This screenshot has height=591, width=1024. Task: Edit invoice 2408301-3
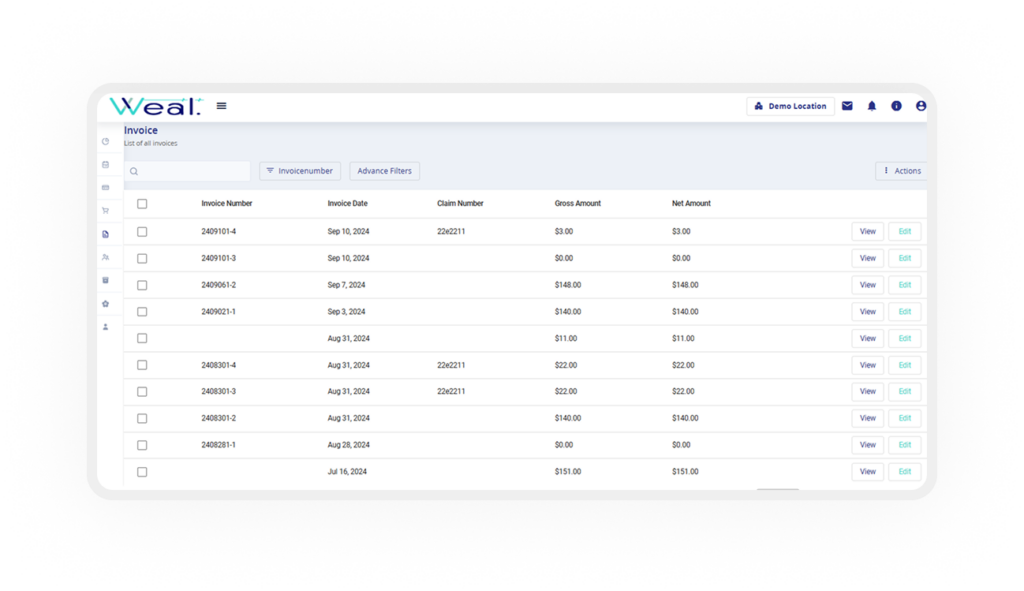[x=904, y=392]
